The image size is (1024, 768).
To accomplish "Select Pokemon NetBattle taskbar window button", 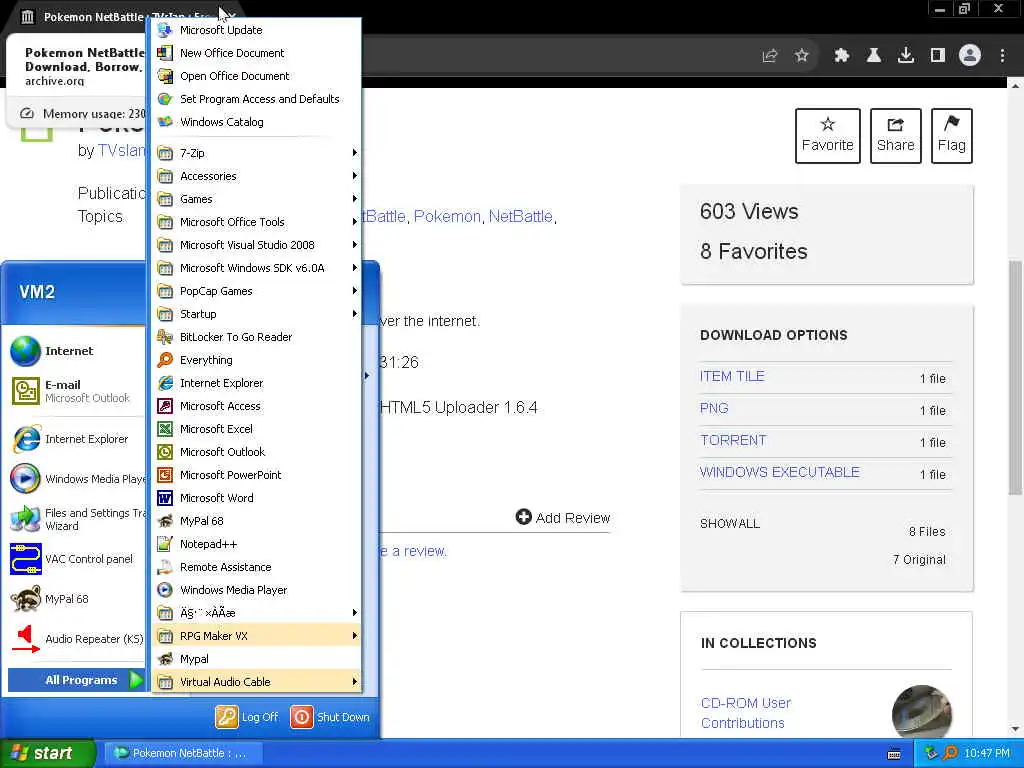I will (183, 753).
